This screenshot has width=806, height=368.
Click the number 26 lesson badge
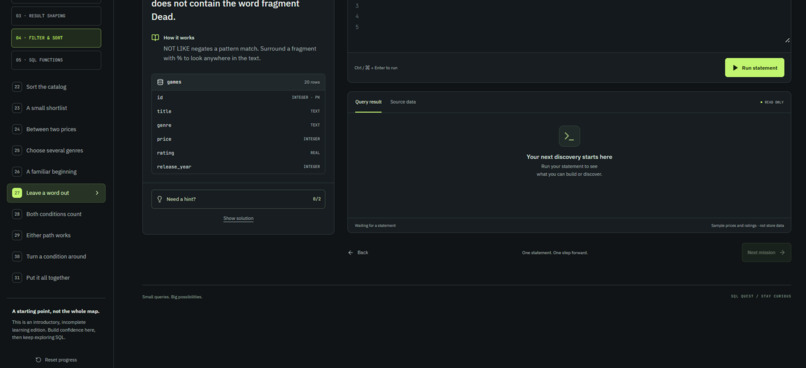point(17,172)
